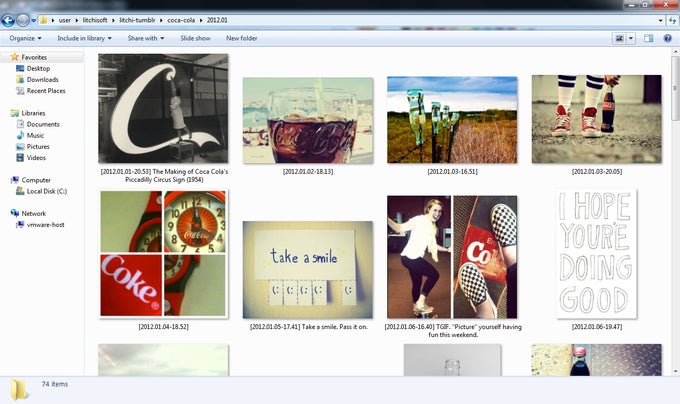Image resolution: width=680 pixels, height=404 pixels.
Task: Select Computer in the navigation pane
Action: click(36, 180)
